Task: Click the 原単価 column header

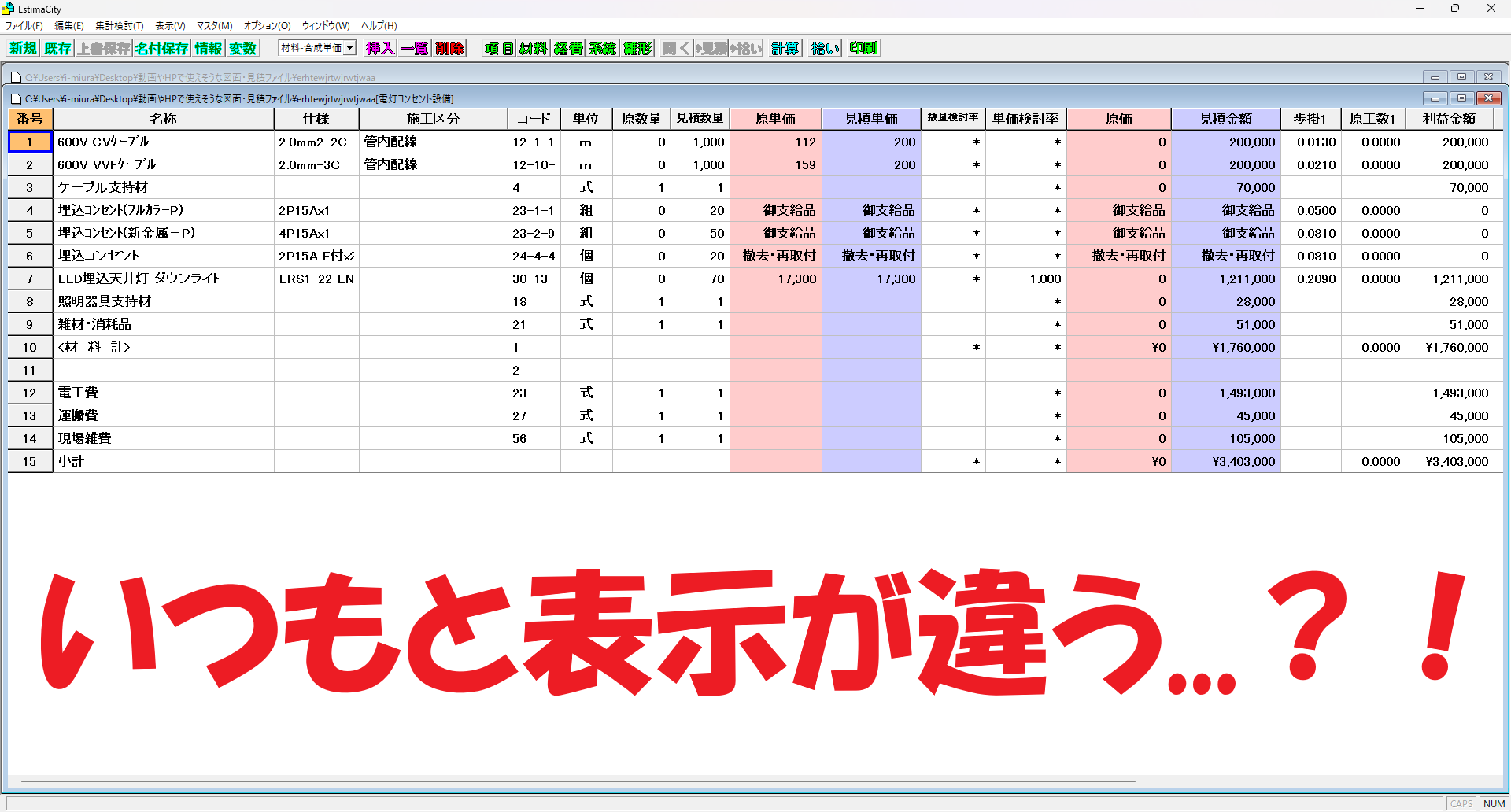Action: point(775,119)
